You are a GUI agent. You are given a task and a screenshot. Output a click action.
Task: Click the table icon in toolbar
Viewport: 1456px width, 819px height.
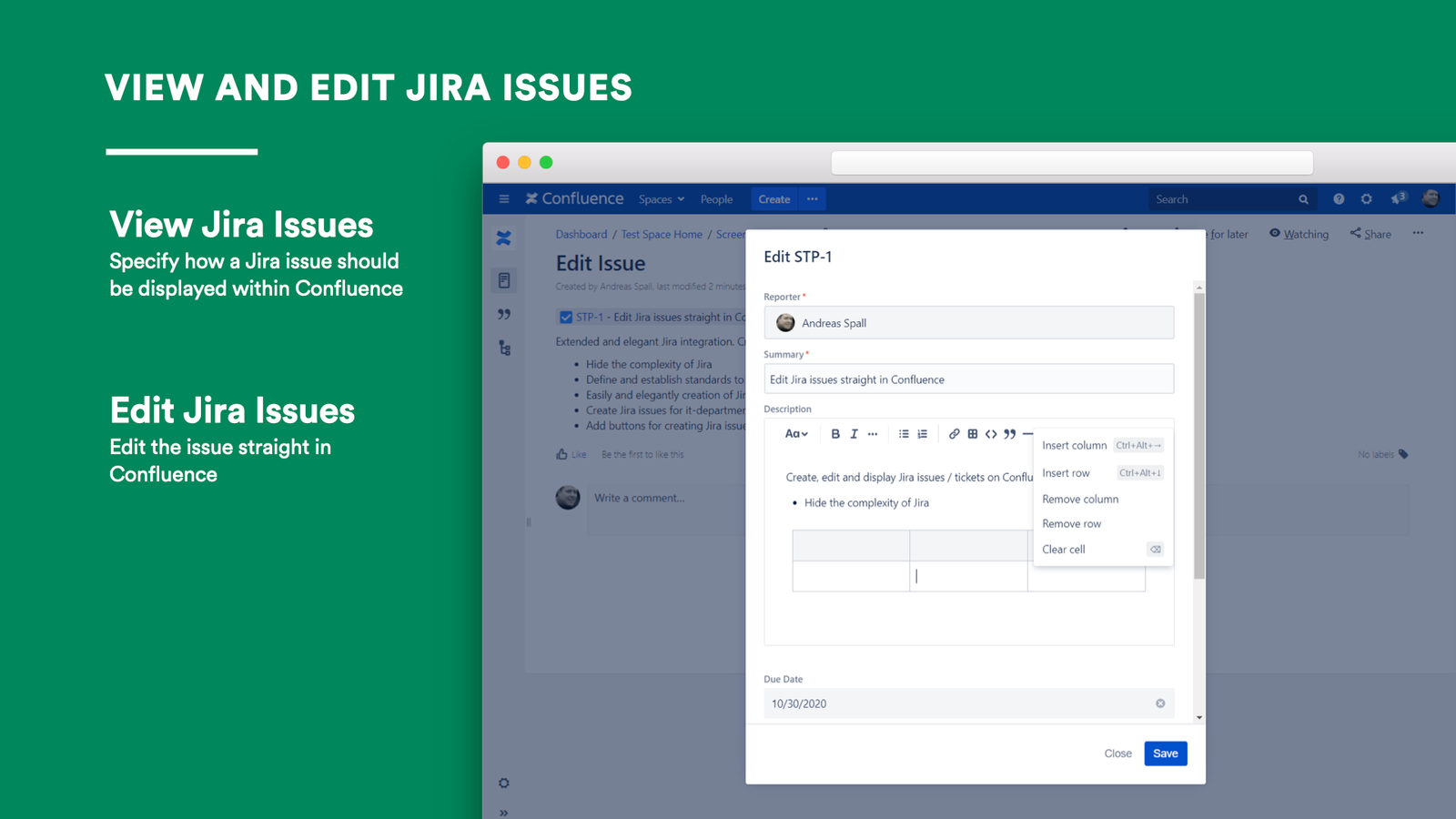tap(973, 434)
